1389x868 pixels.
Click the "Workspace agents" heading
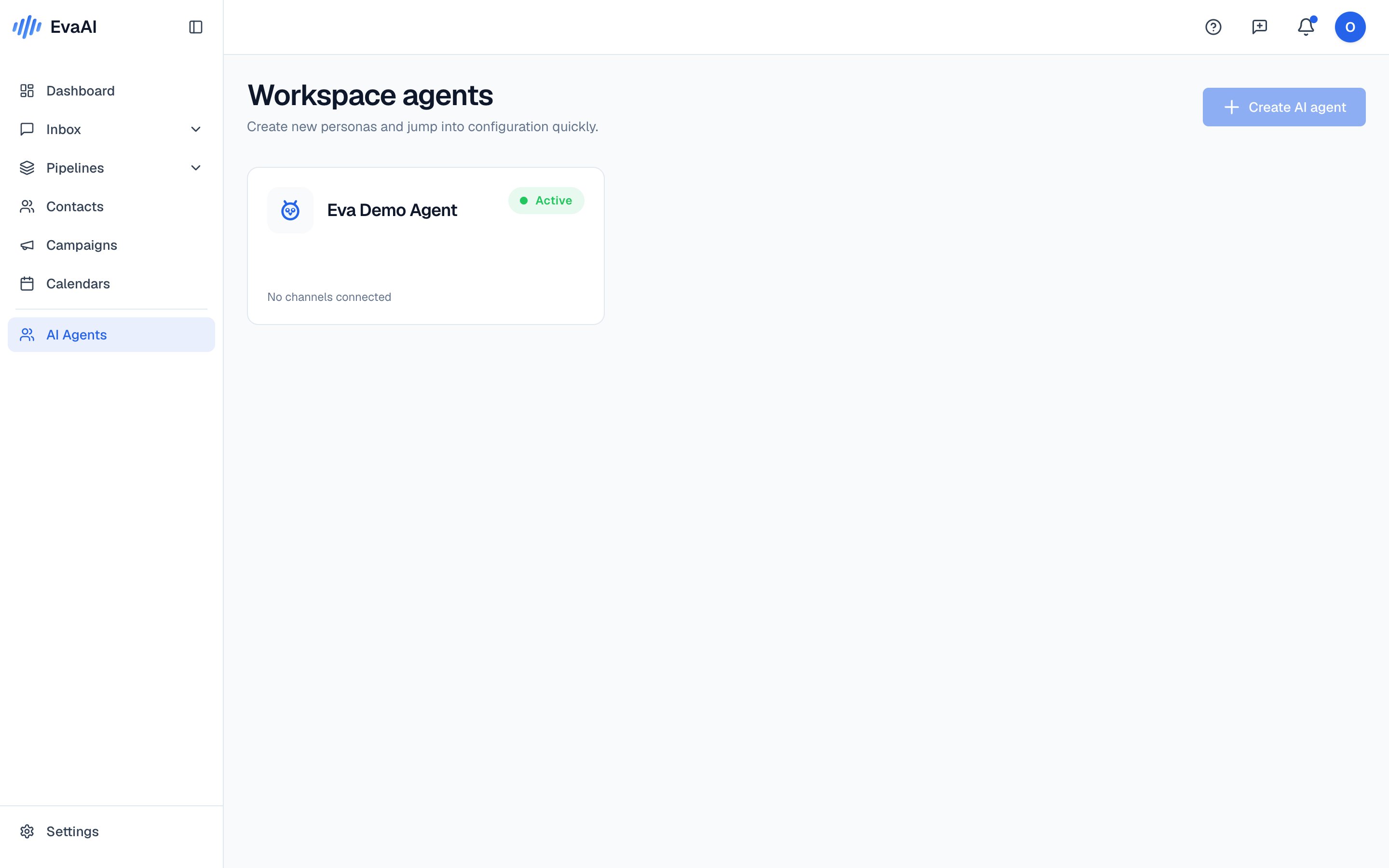370,95
